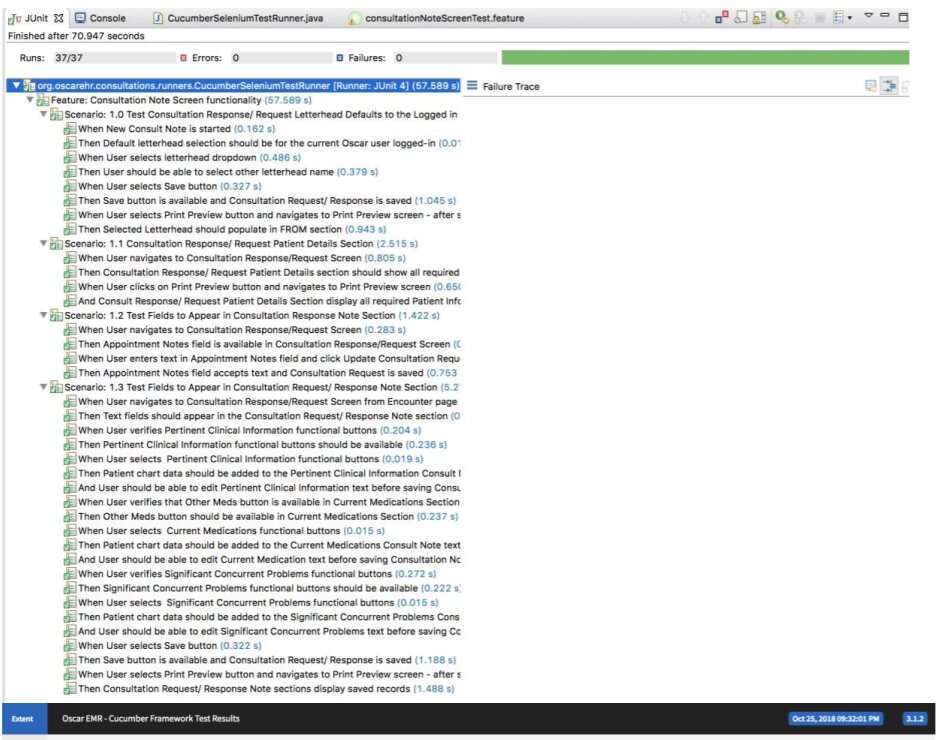Toggle Compare Results filter in Failure Trace
The image size is (939, 740).
pos(871,86)
